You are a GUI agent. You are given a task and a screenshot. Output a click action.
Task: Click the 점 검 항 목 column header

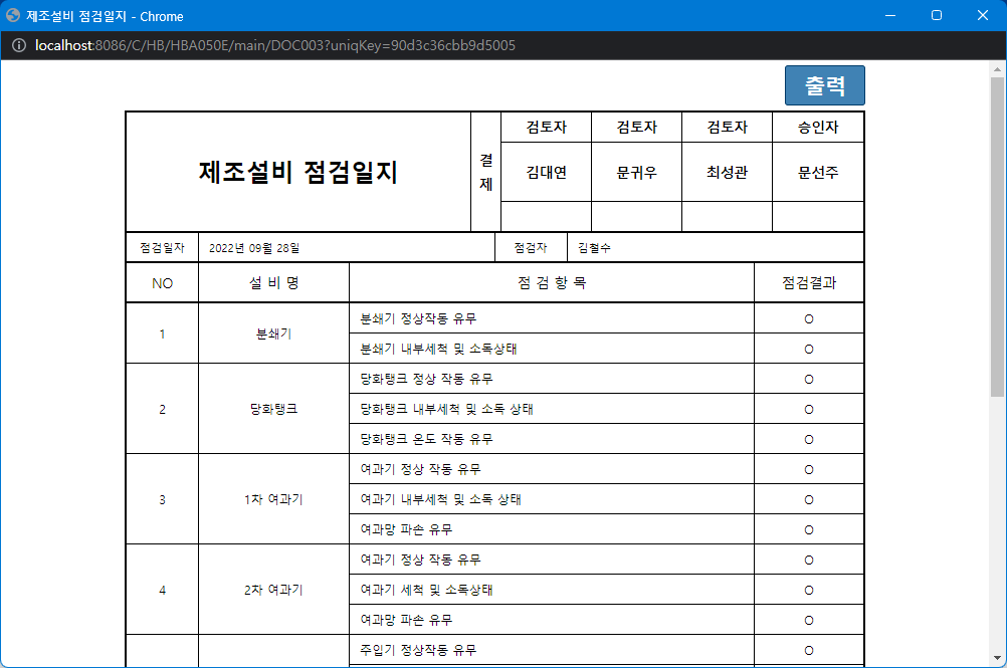click(x=552, y=283)
